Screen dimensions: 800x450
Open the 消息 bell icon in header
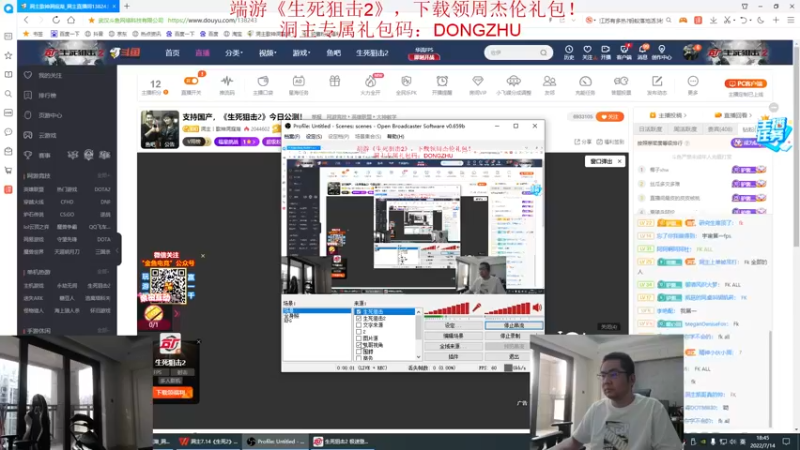pyautogui.click(x=642, y=52)
